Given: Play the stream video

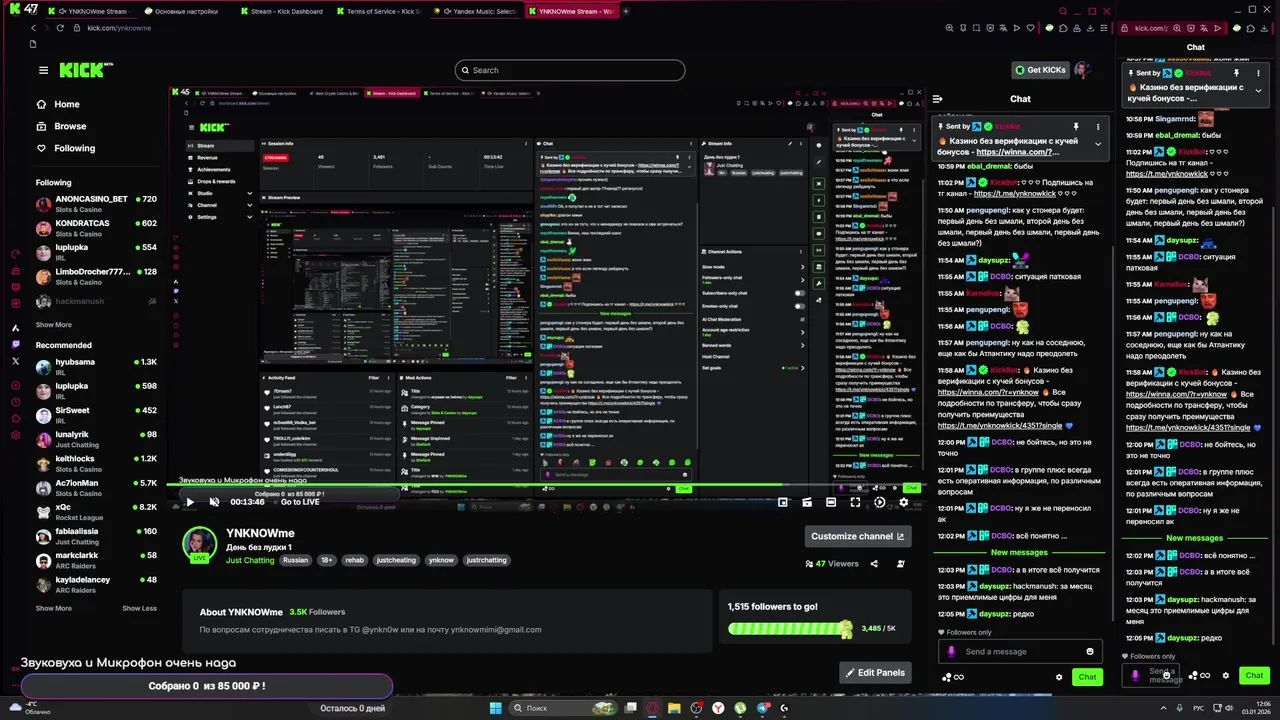Looking at the screenshot, I should point(189,502).
